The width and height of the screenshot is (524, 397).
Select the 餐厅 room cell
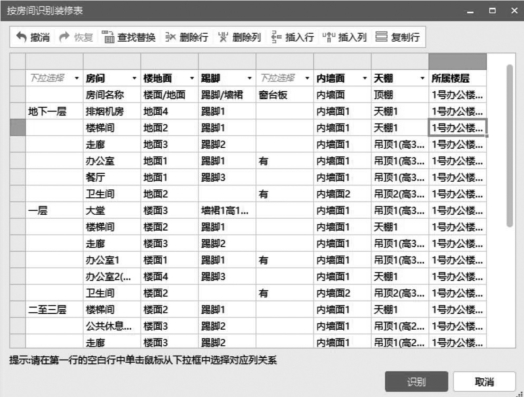112,177
